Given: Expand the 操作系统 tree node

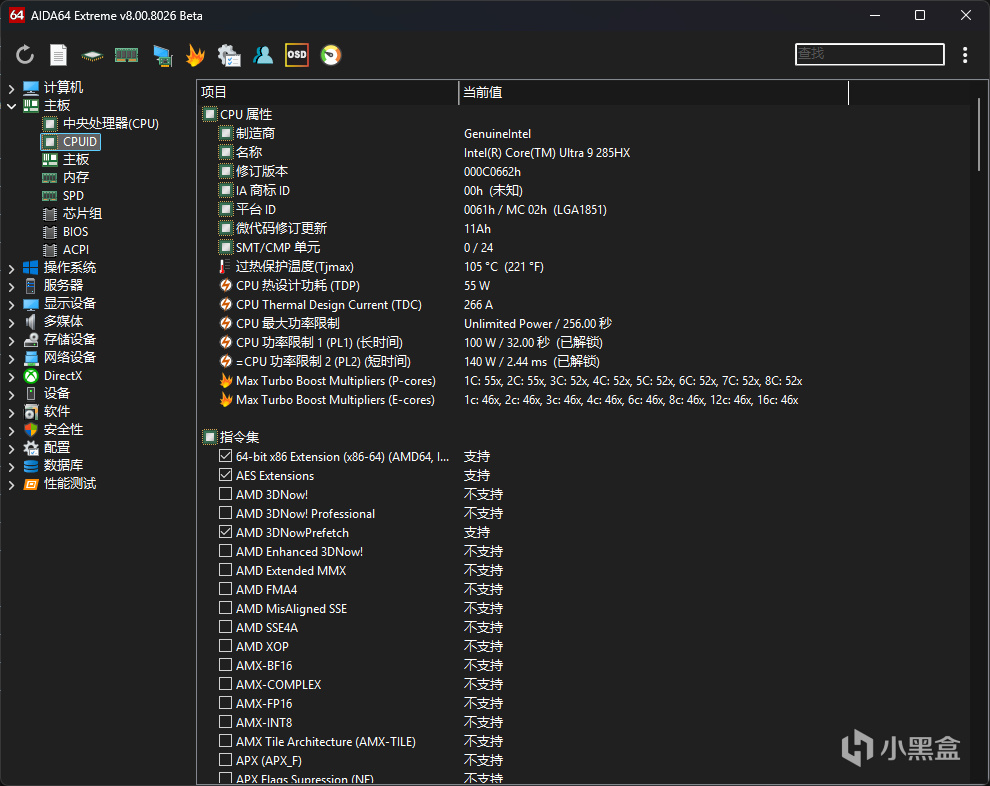Looking at the screenshot, I should point(11,268).
